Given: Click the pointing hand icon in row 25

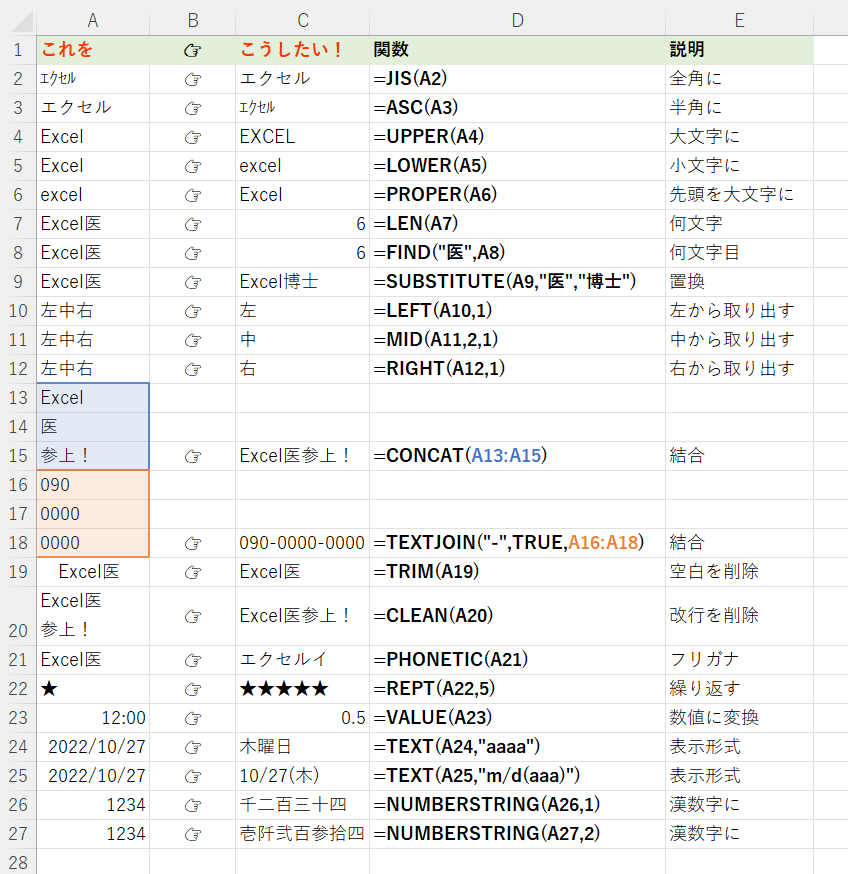Looking at the screenshot, I should click(x=192, y=776).
